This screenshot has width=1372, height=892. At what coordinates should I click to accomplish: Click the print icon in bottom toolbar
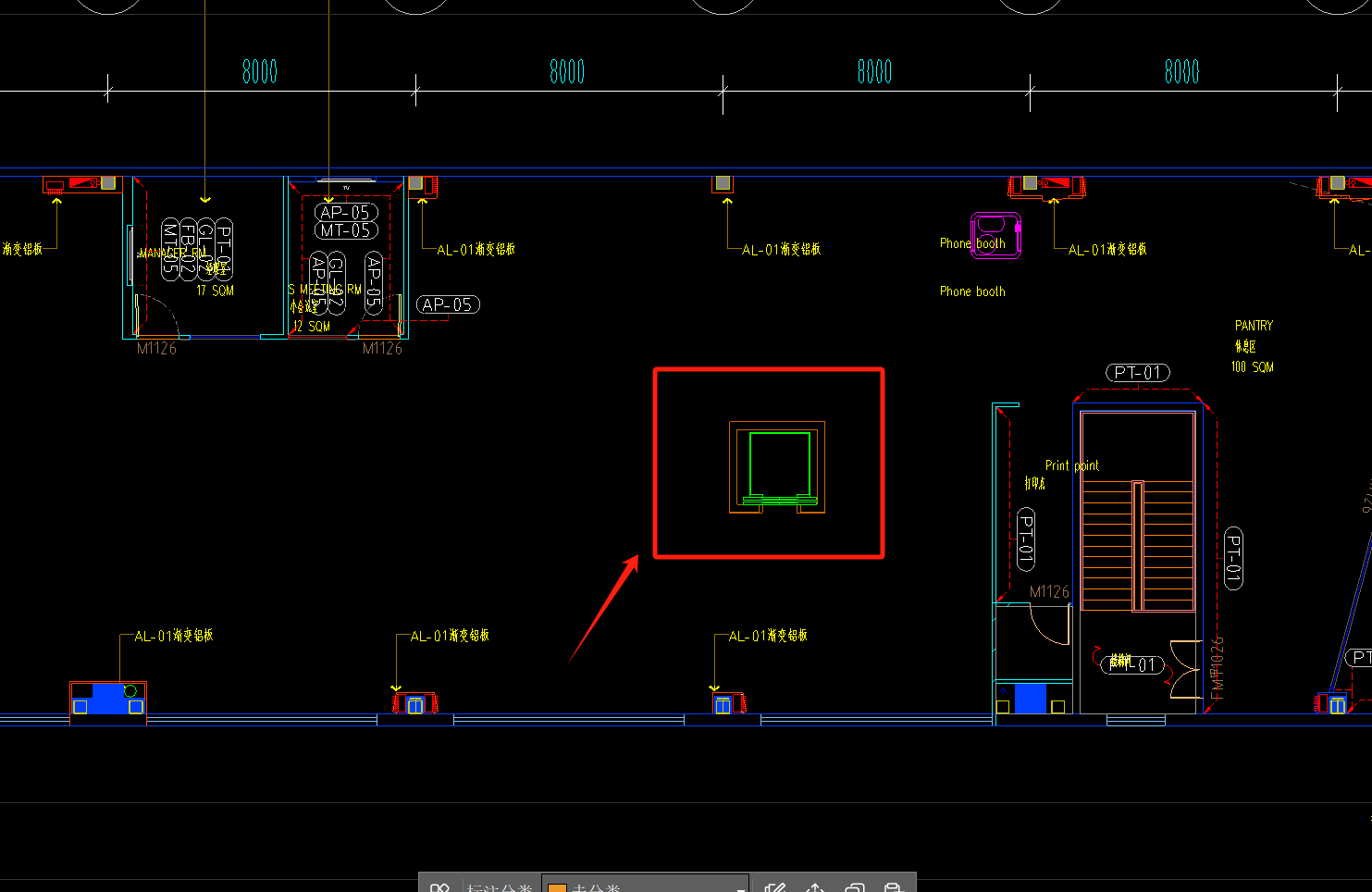tap(892, 886)
